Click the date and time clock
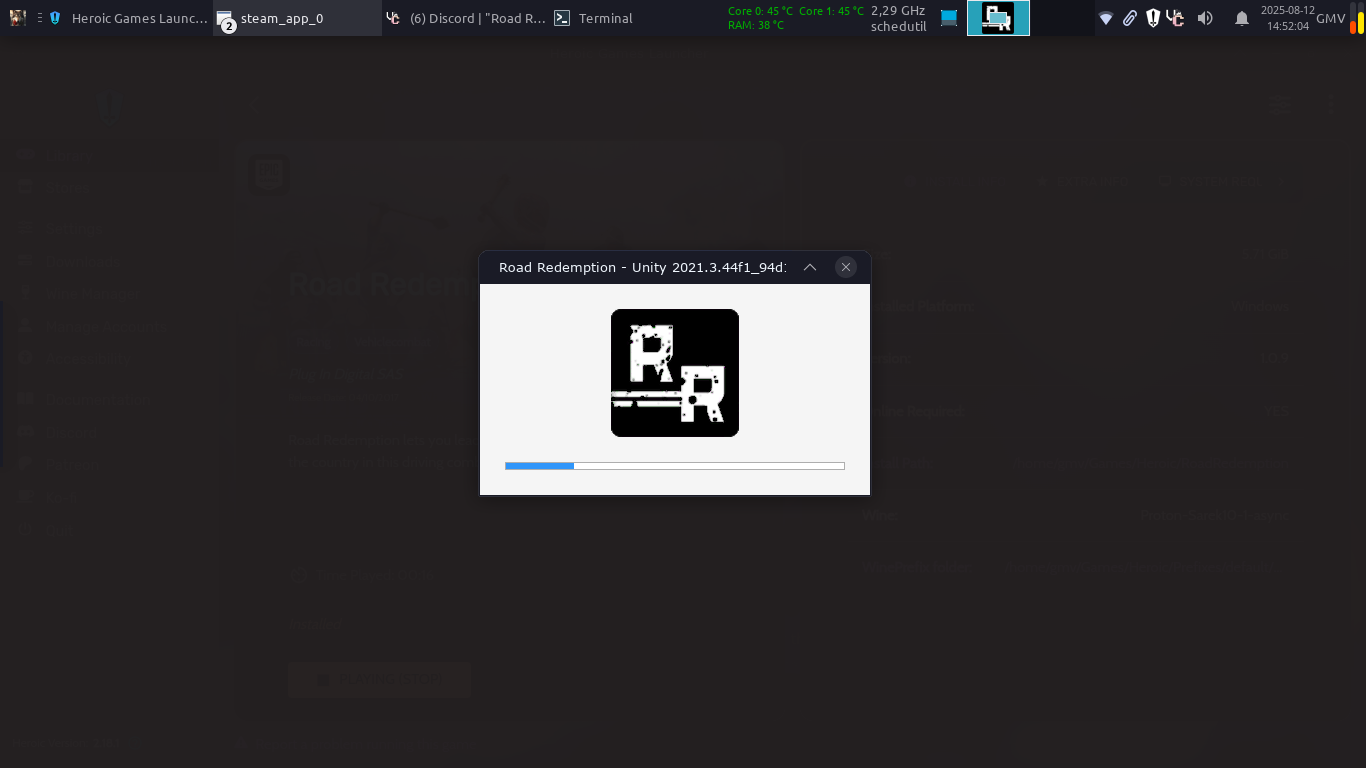The width and height of the screenshot is (1366, 768). [x=1287, y=18]
